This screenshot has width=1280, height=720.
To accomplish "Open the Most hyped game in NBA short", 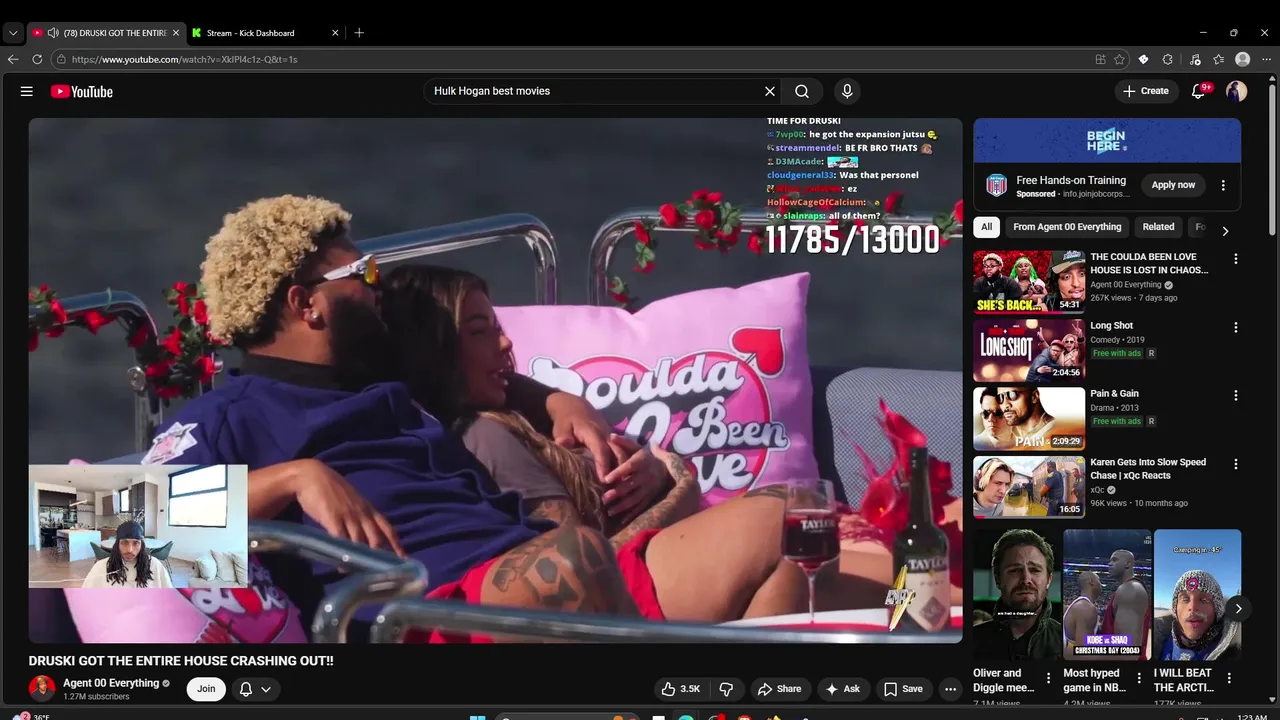I will 1107,595.
